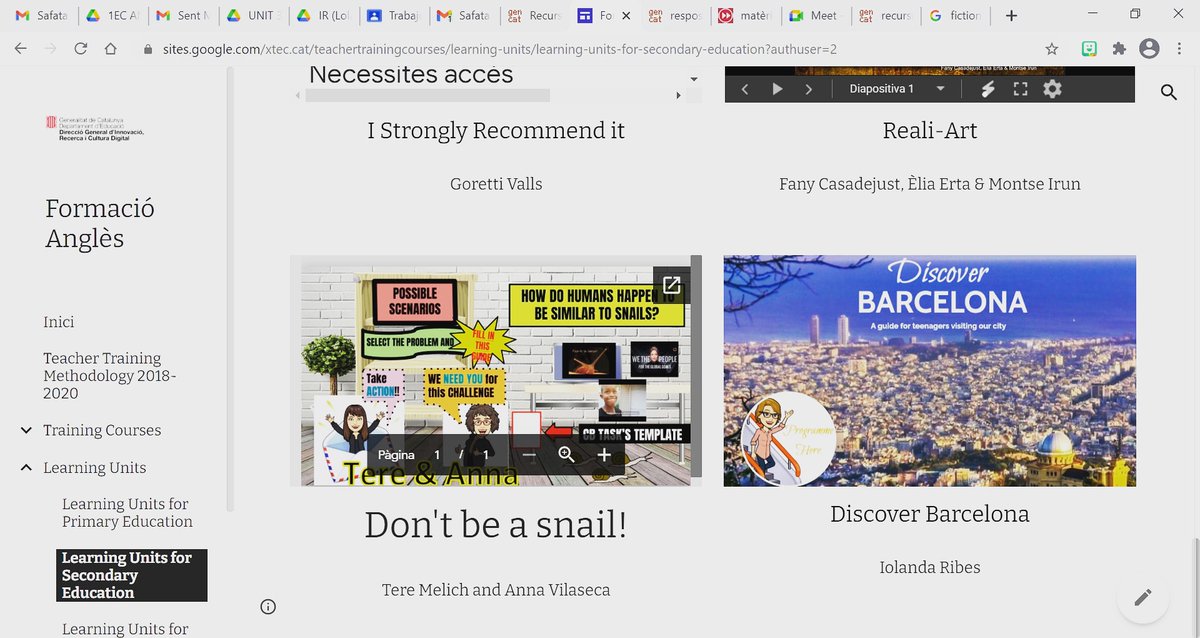
Task: Click the lightning icon in slideshow toolbar
Action: coord(988,89)
